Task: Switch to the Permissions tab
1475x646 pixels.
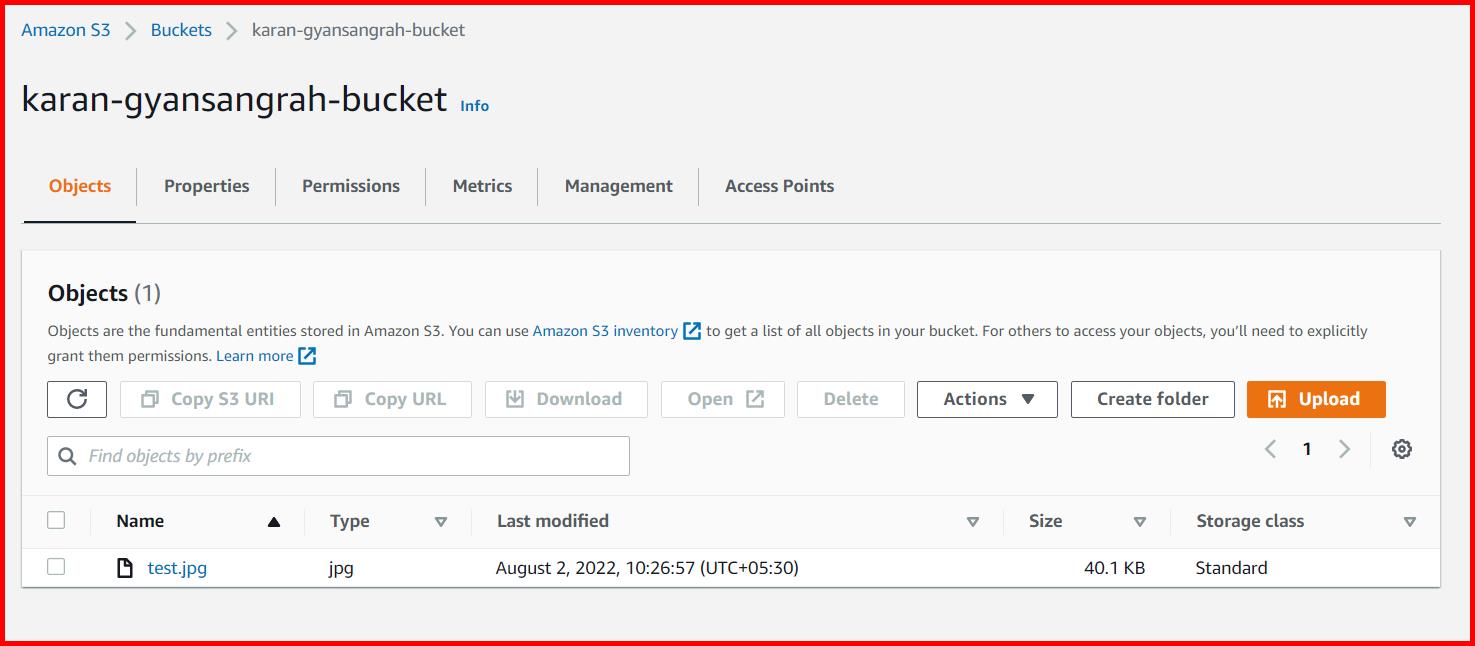Action: tap(349, 186)
